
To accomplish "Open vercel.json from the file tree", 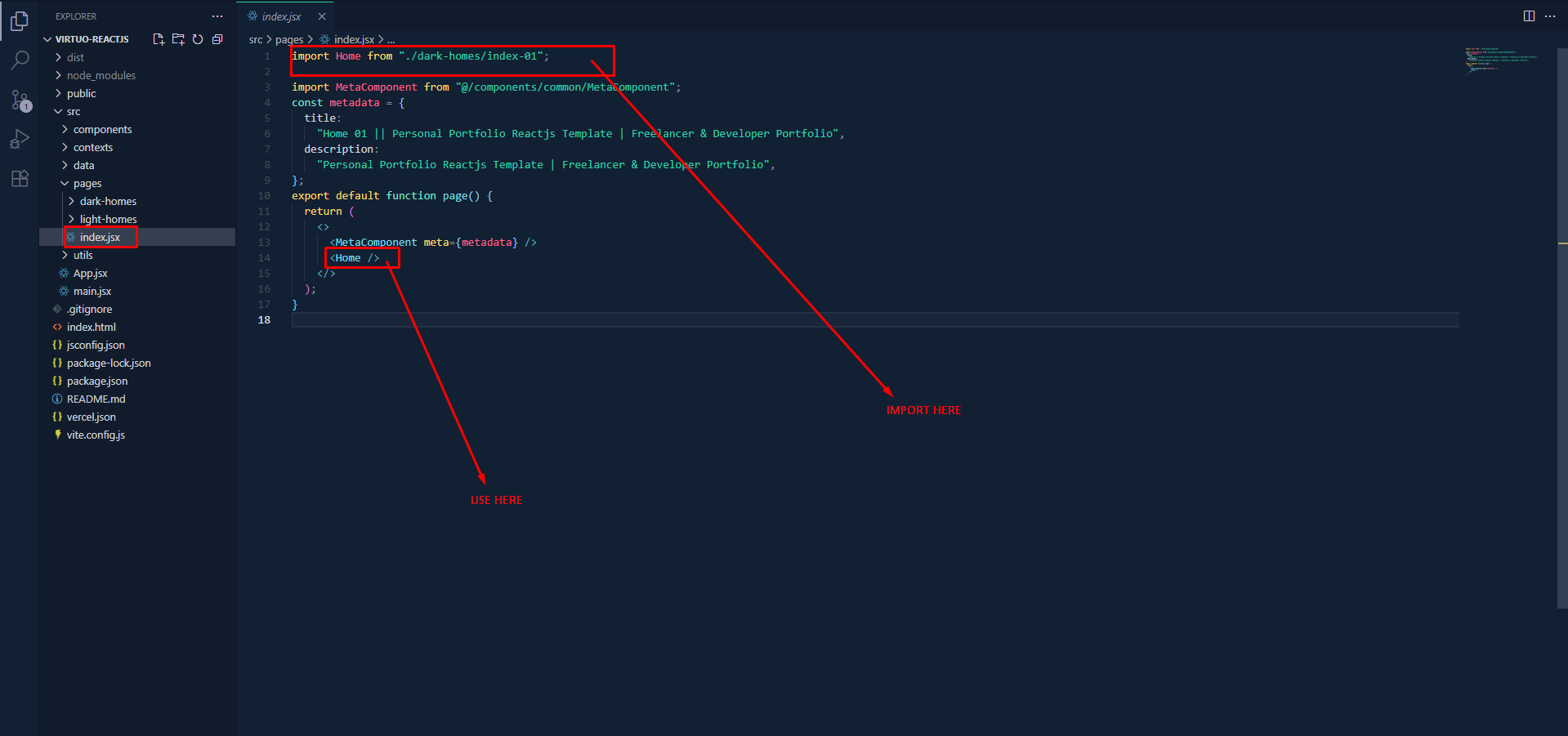I will (x=137, y=417).
